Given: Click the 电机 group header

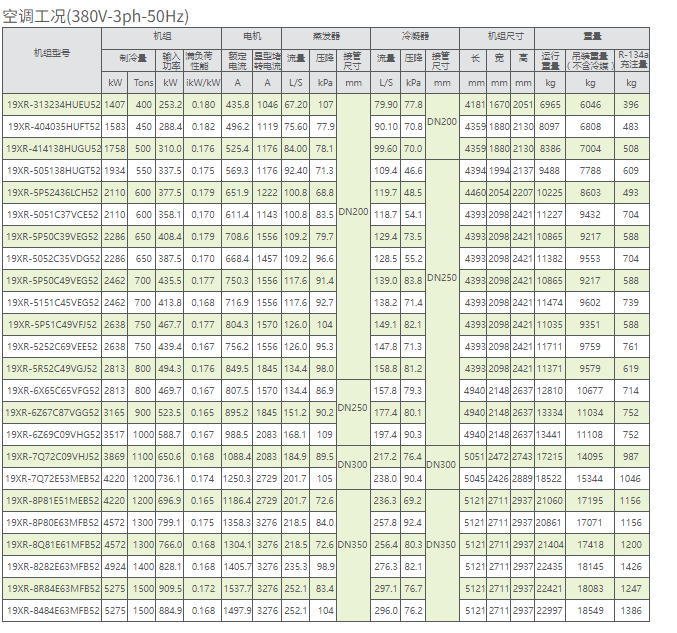Looking at the screenshot, I should pyautogui.click(x=252, y=35).
